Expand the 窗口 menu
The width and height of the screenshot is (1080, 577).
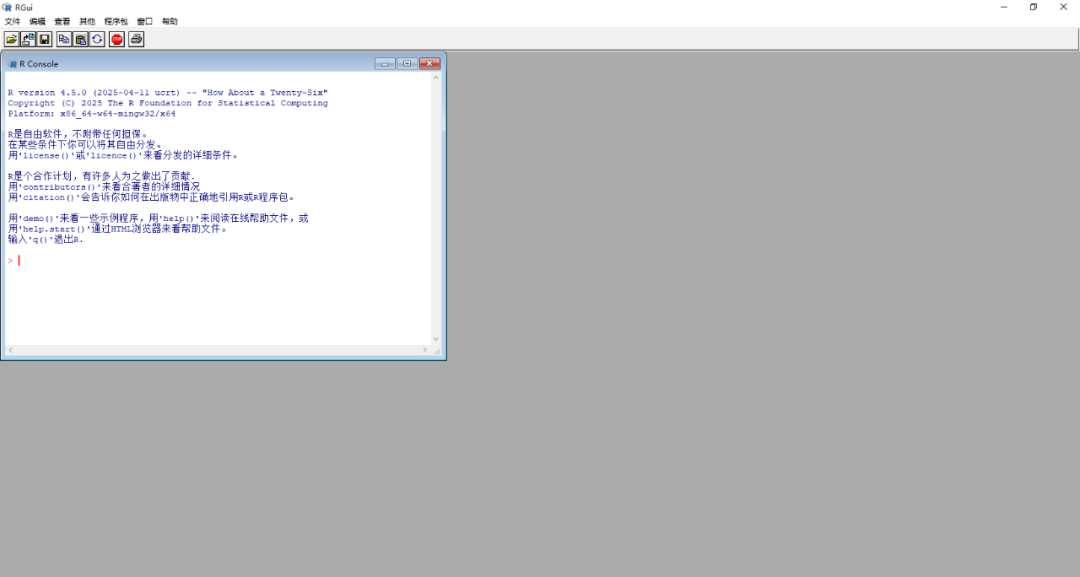tap(145, 21)
